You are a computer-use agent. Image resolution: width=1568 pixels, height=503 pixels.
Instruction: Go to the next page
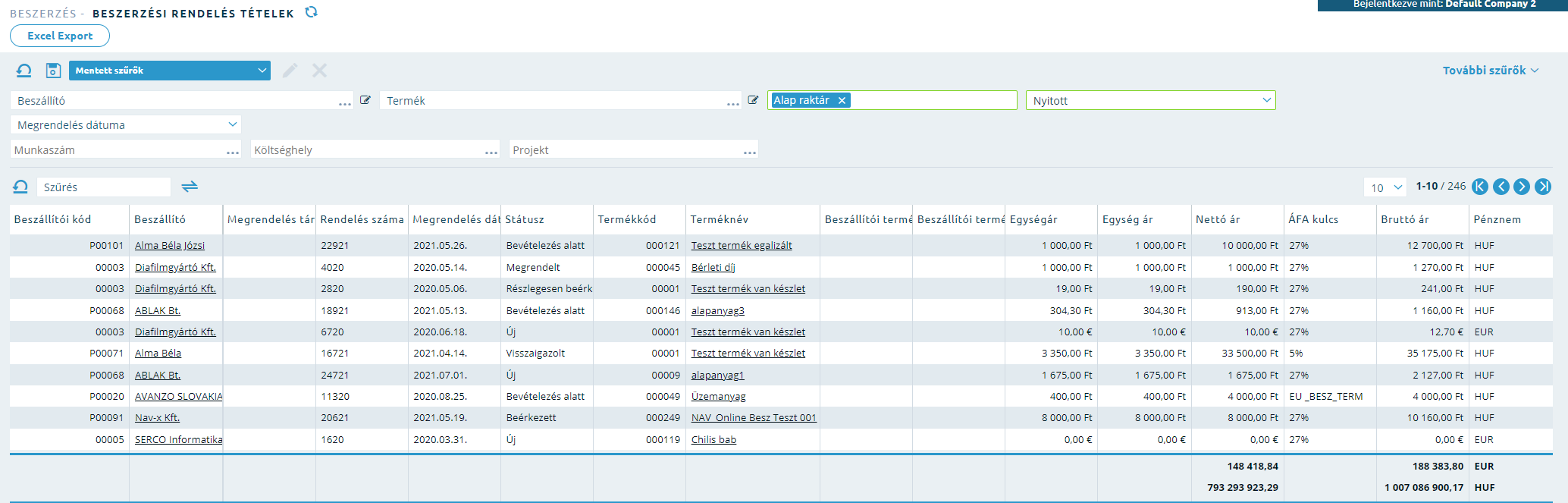1522,187
